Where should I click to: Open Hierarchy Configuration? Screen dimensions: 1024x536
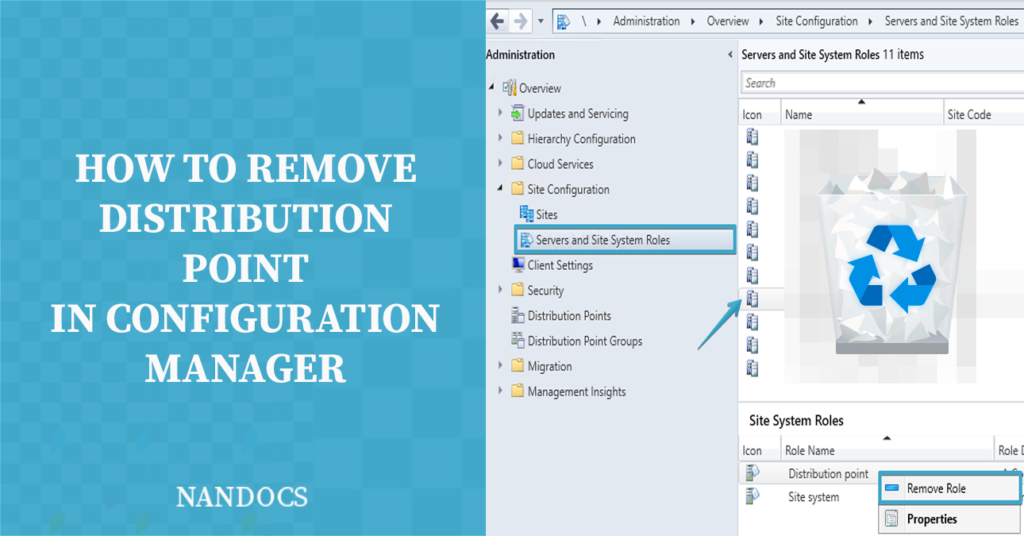click(x=581, y=139)
